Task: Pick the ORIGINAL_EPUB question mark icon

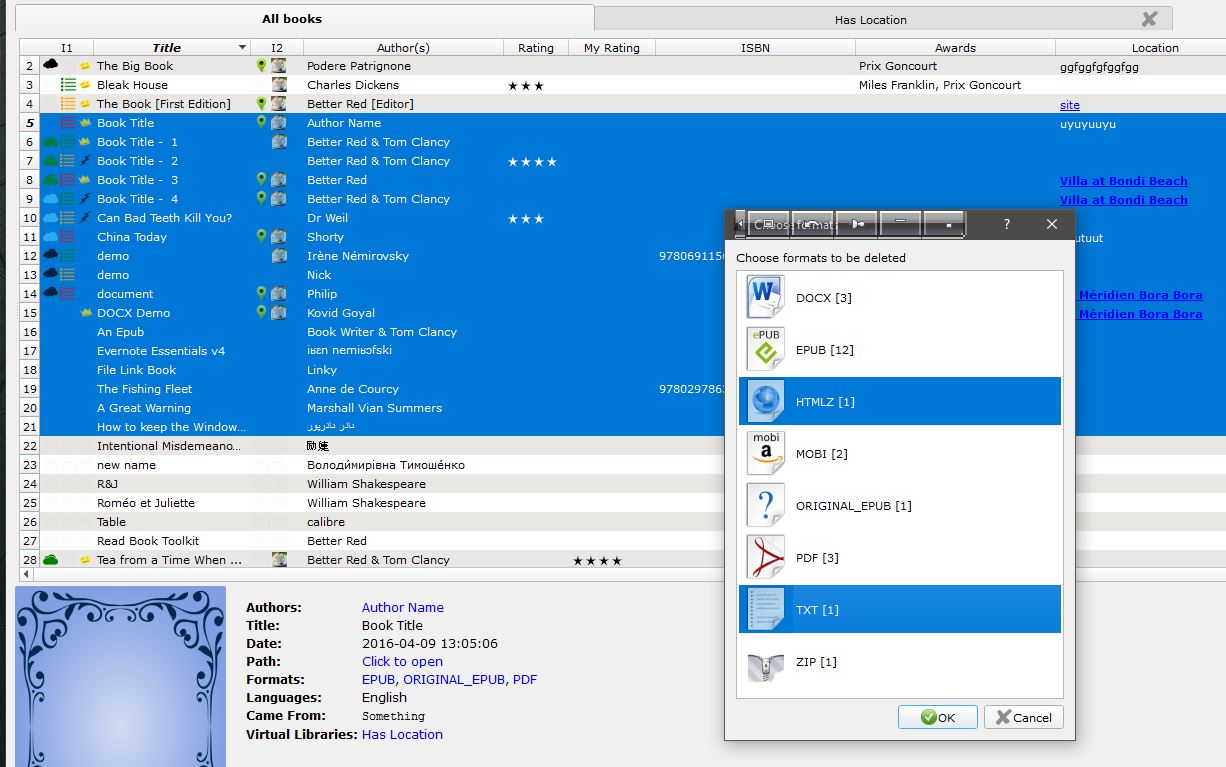Action: click(766, 505)
